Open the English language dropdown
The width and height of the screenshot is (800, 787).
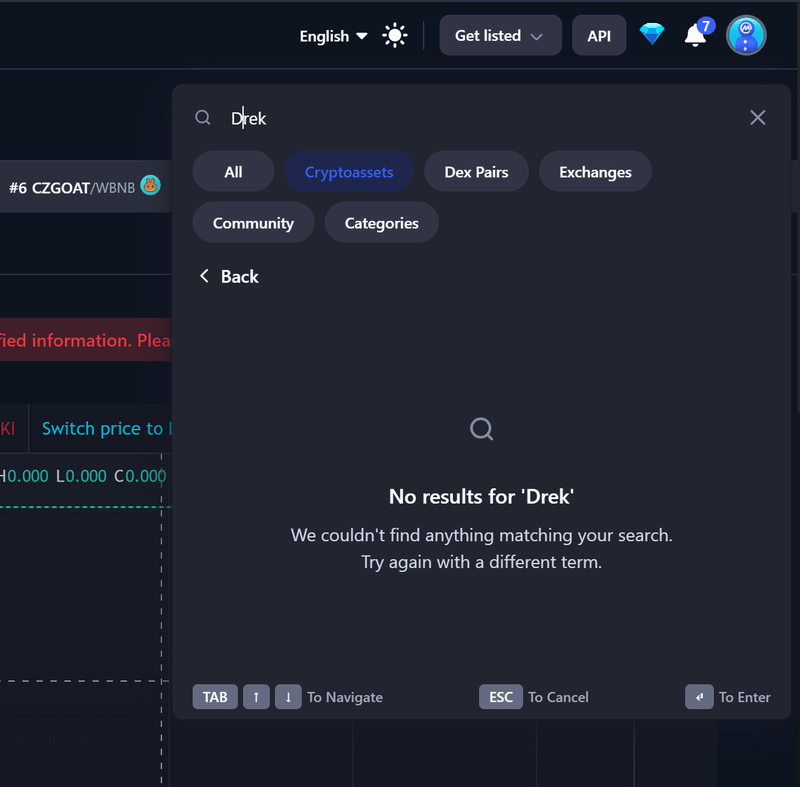(x=333, y=36)
